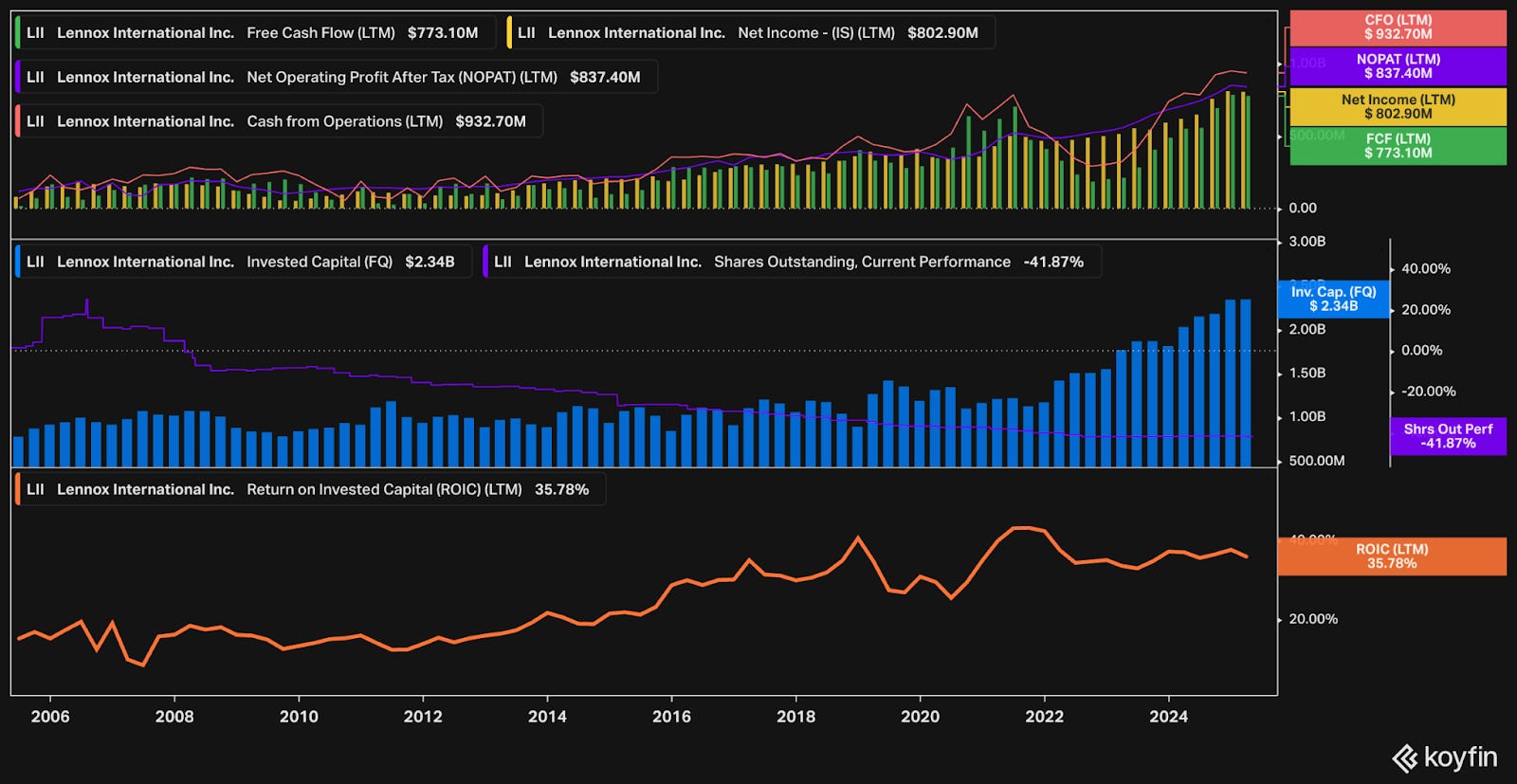Click the 500.00M invested capital axis label

click(x=1317, y=461)
